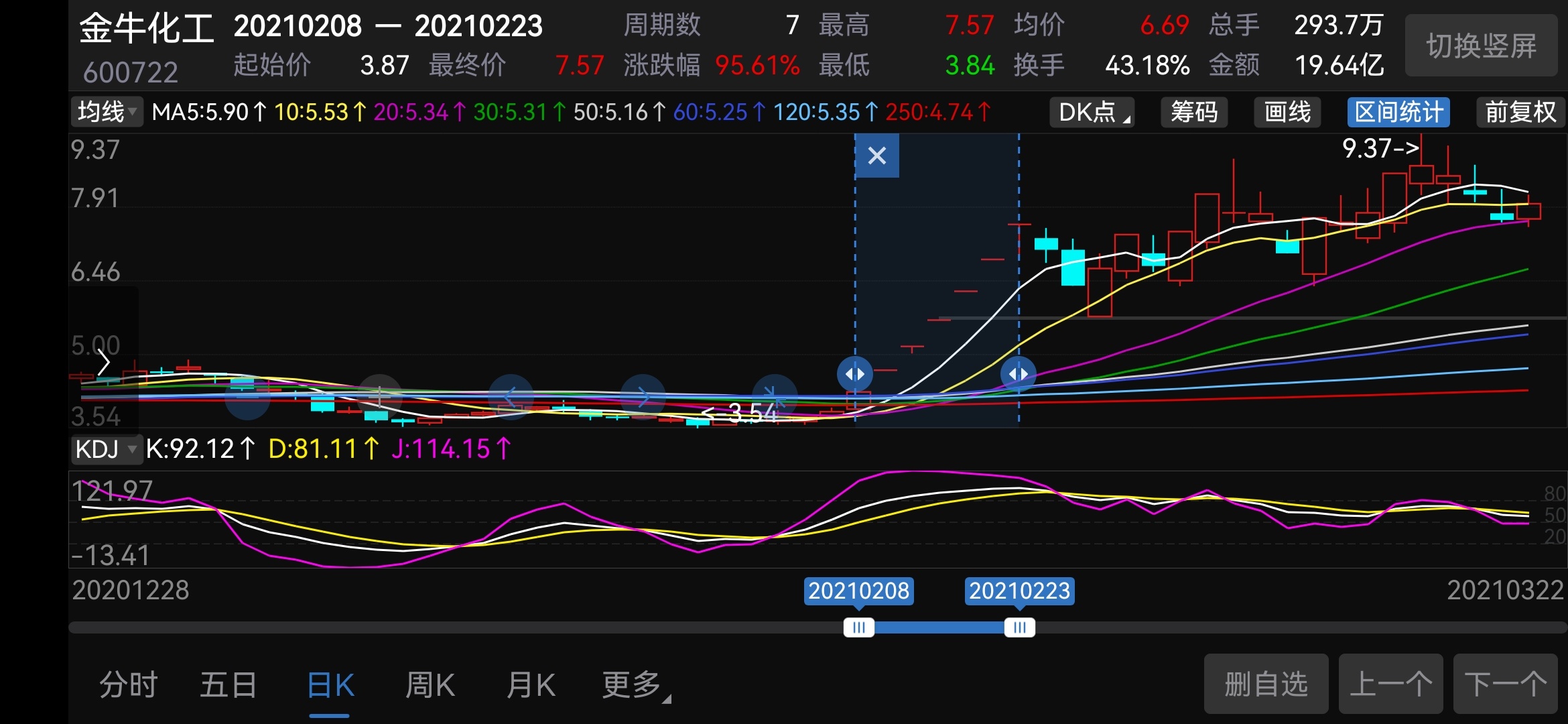Click 删自选 to remove from watchlist
Viewport: 1568px width, 724px height.
coord(1266,684)
